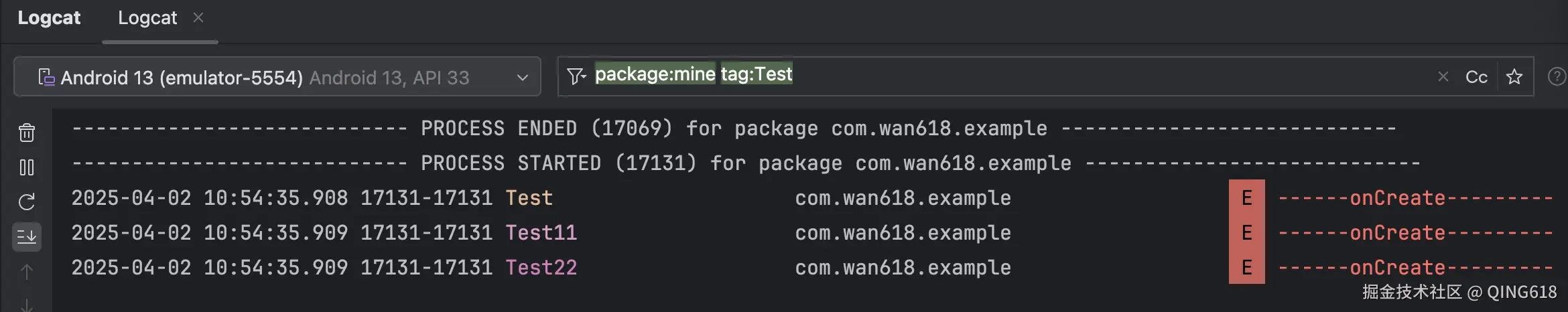Restart logcat with the reload icon
The image size is (1568, 312).
27,202
